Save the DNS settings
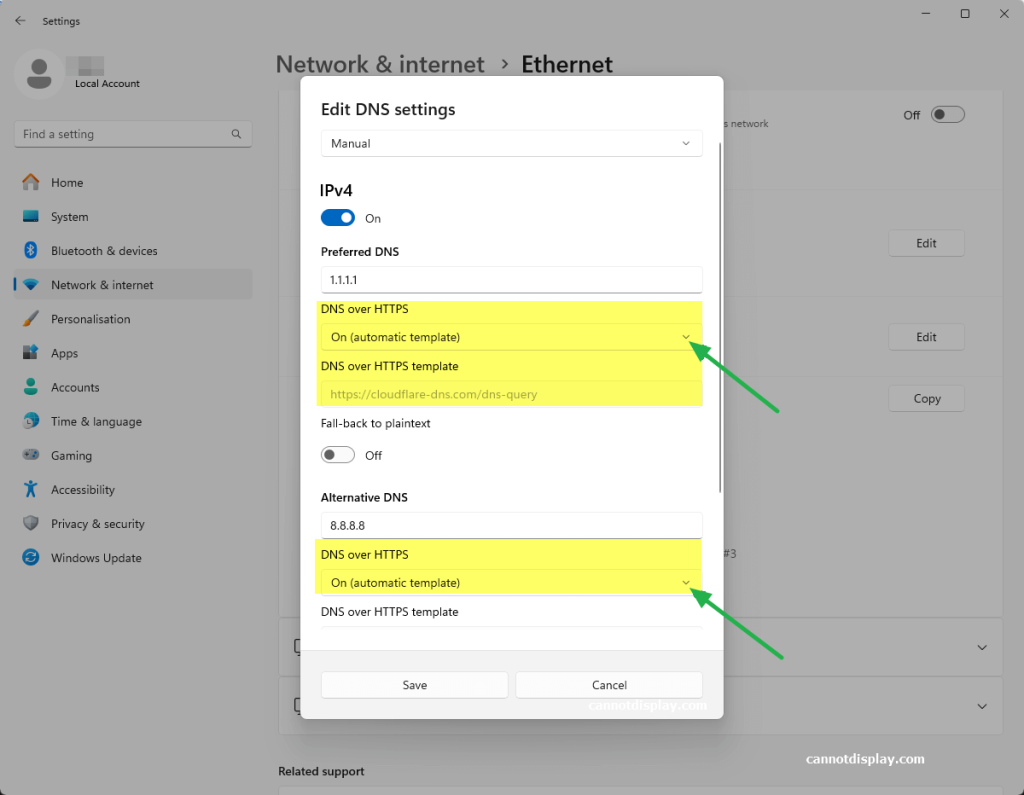The height and width of the screenshot is (795, 1024). click(414, 685)
